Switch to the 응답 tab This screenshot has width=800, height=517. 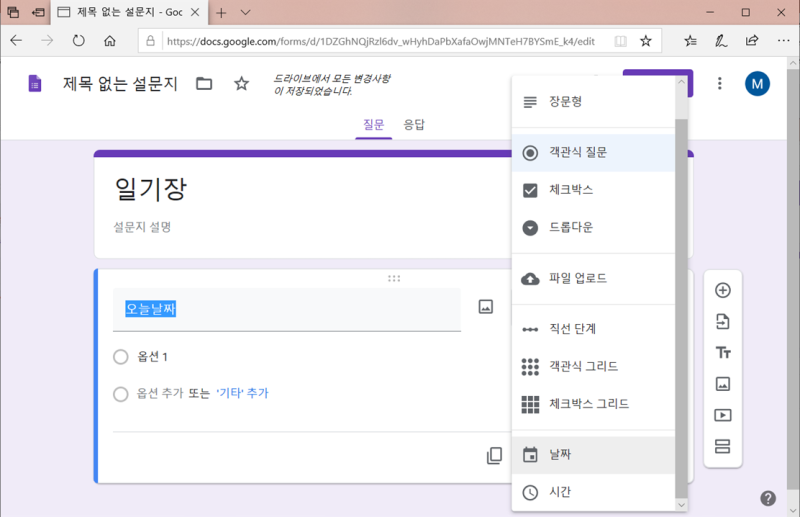coord(414,125)
